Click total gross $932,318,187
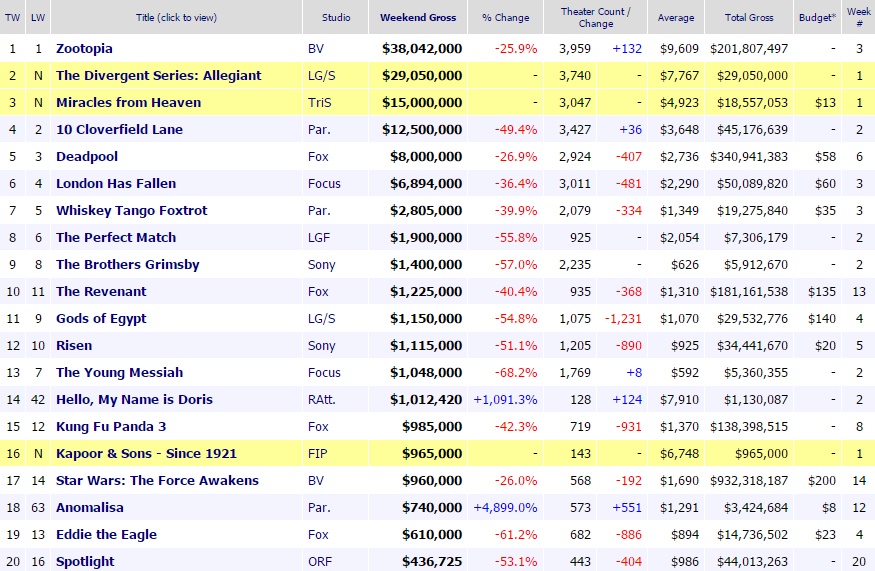The image size is (875, 571). click(749, 481)
